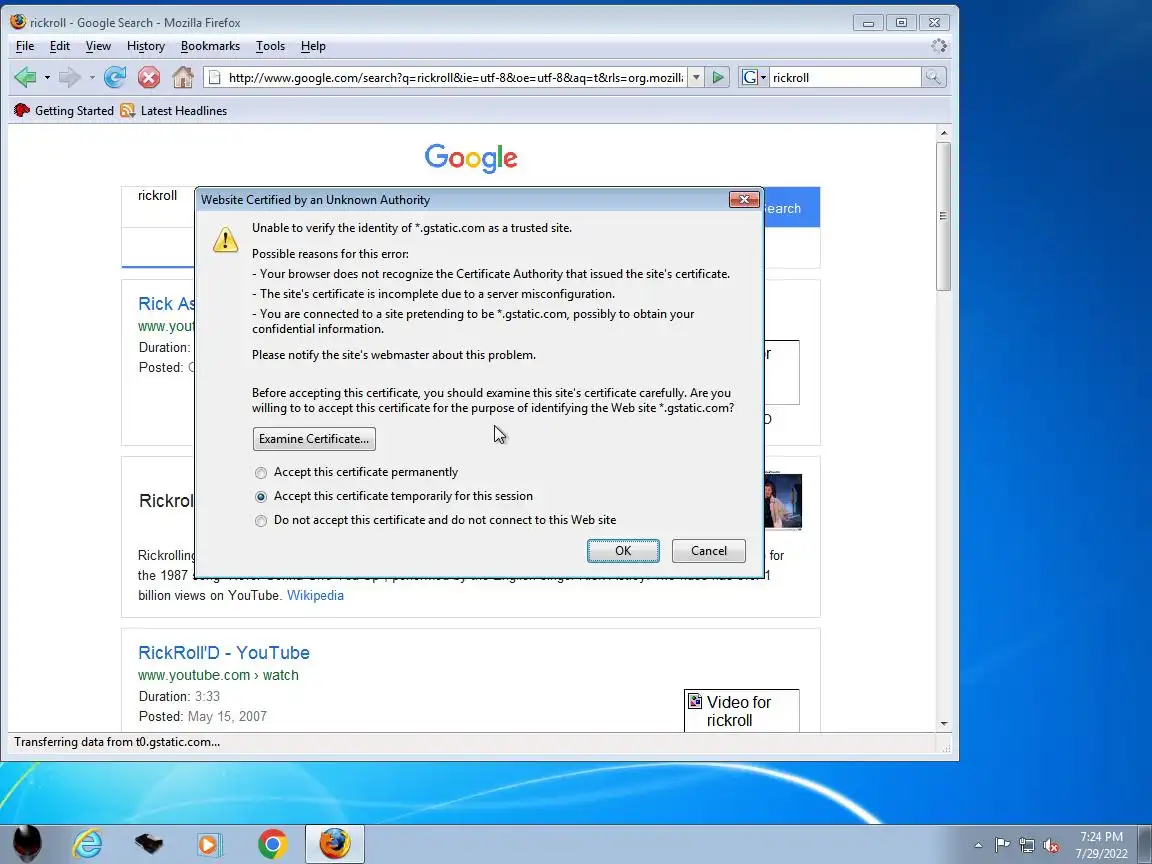Open the Latest Headlines feed bookmark
The image size is (1152, 864).
[x=174, y=111]
